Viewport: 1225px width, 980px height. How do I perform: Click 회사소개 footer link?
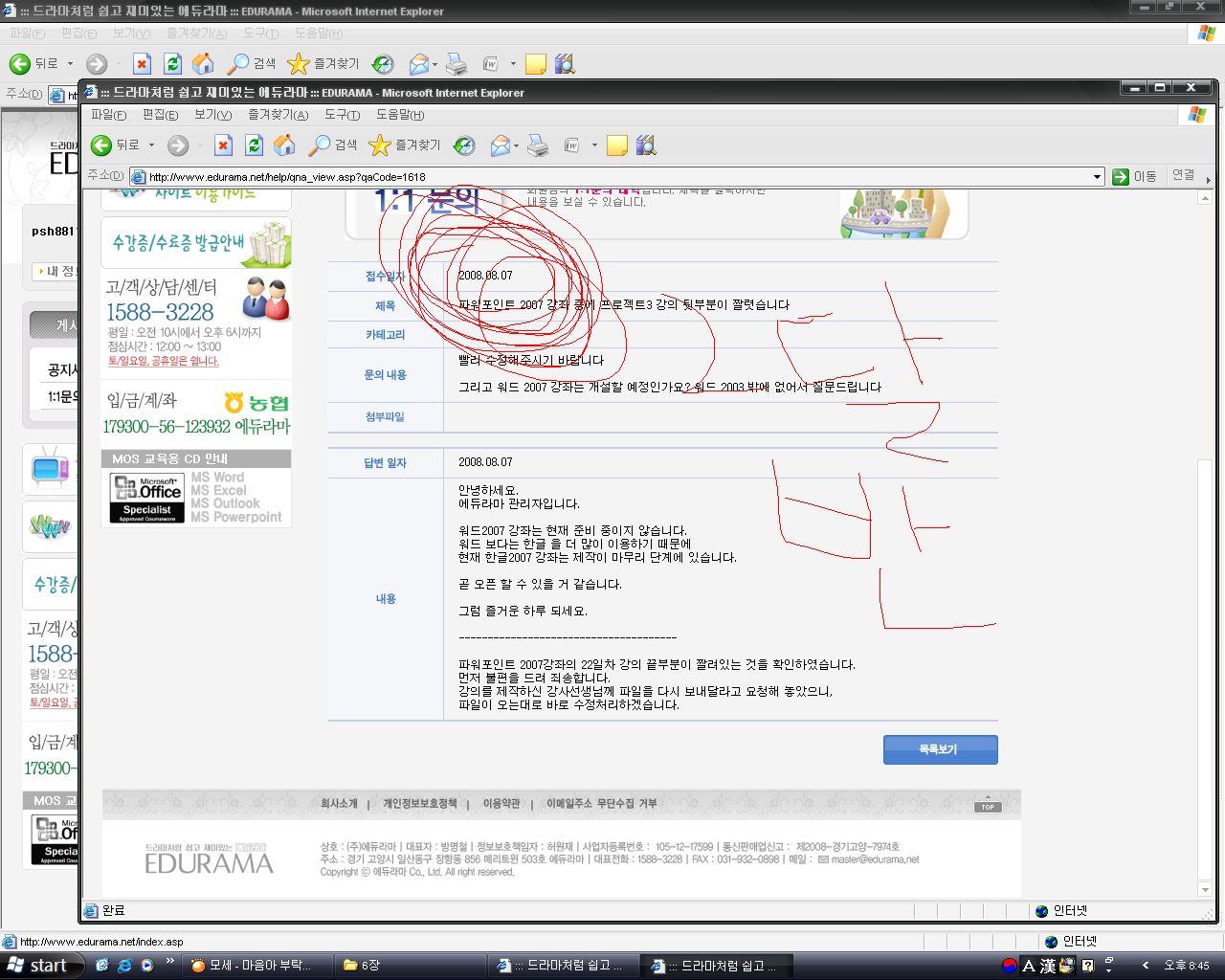339,804
